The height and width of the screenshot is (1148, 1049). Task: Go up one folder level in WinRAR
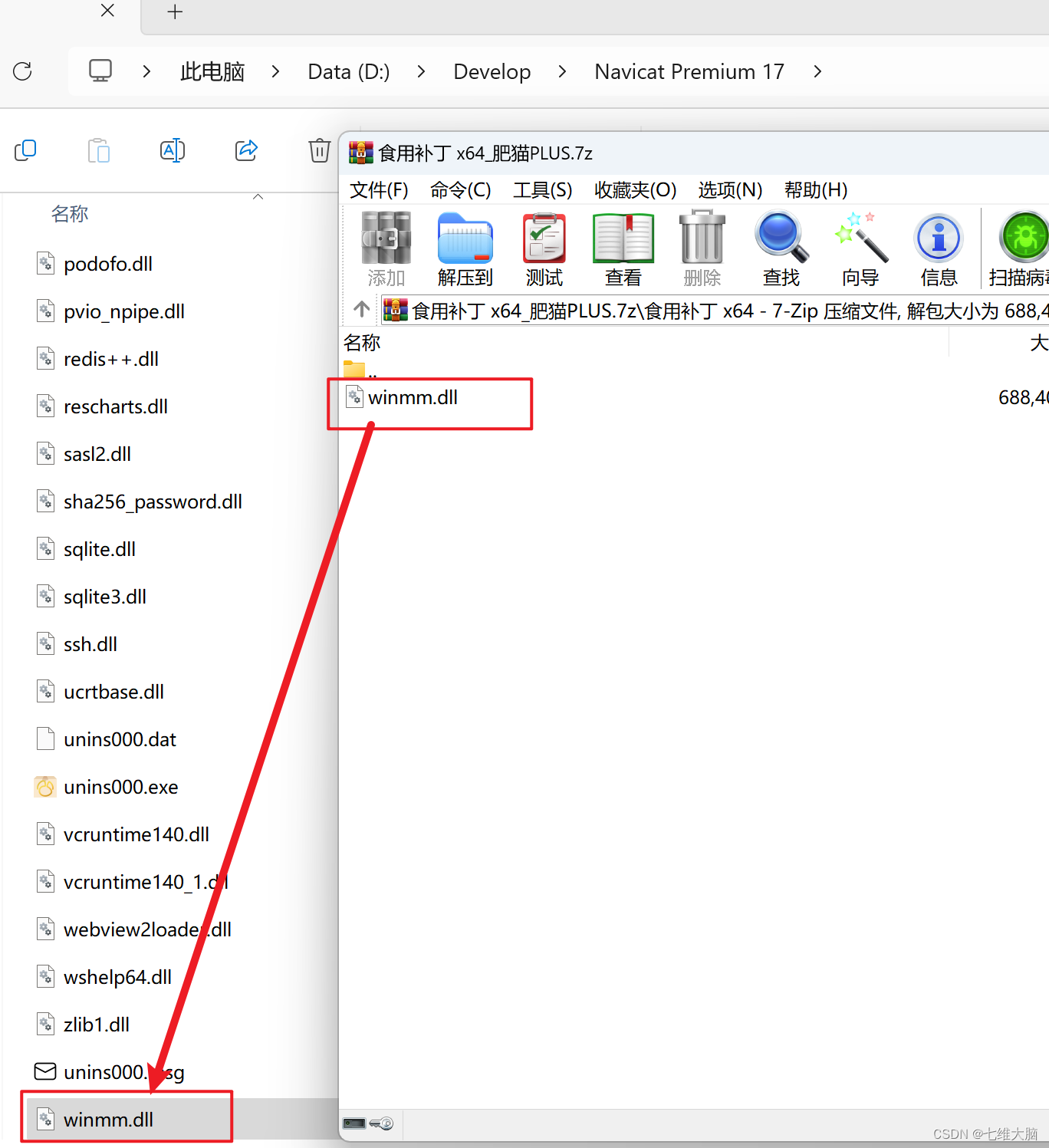[x=362, y=310]
